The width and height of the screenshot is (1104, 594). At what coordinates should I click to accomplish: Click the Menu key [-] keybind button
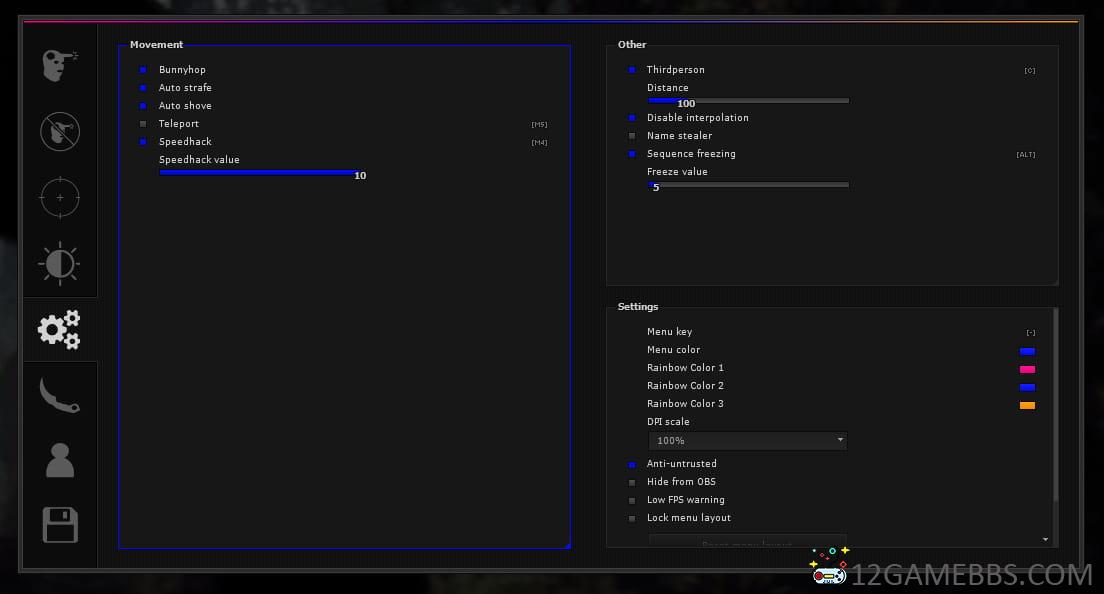1030,333
